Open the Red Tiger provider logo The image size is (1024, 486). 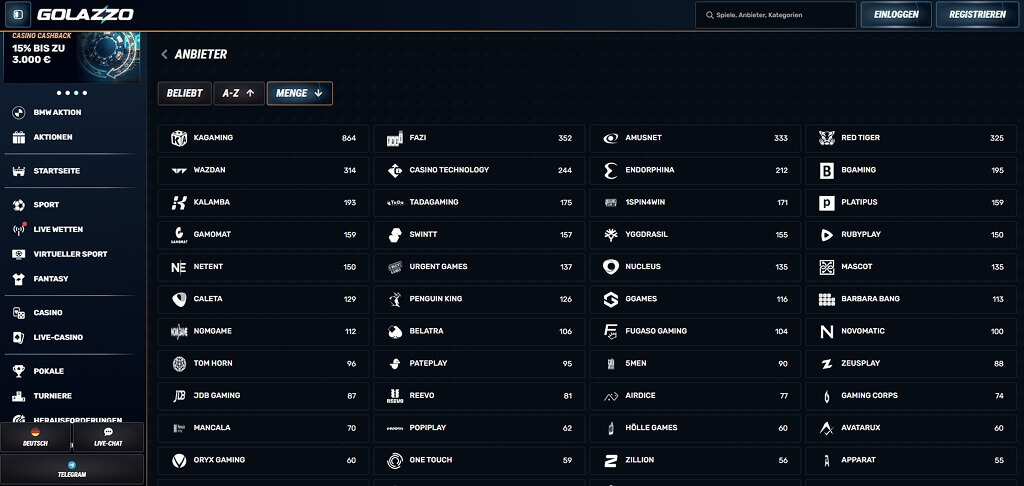(827, 138)
